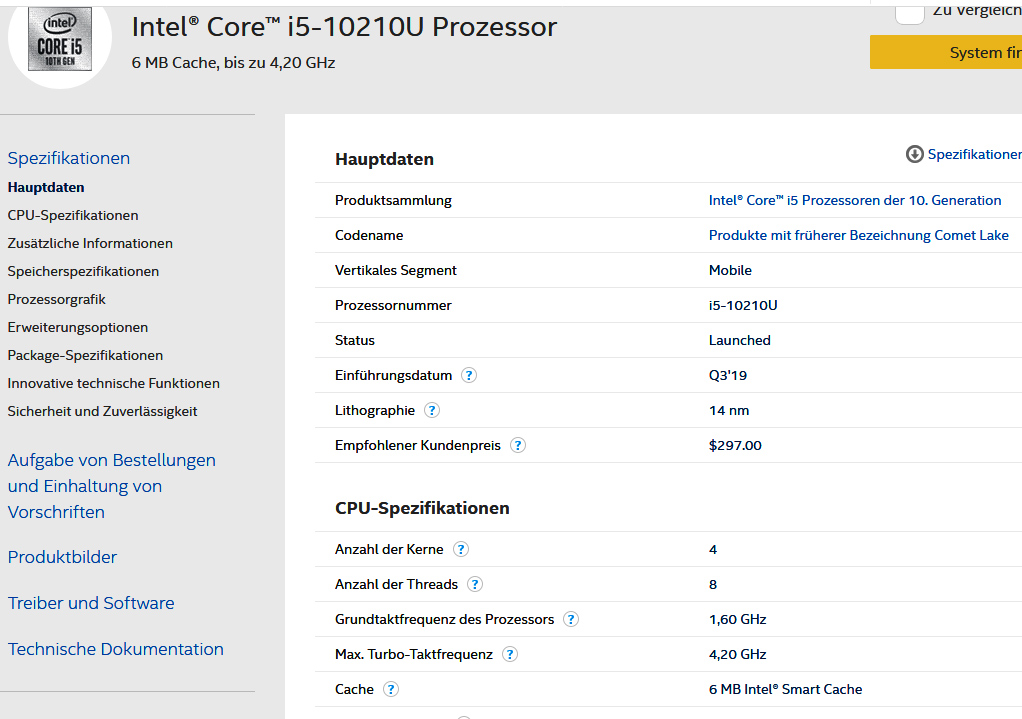The width and height of the screenshot is (1022, 719).
Task: Open Spezifikationen export link at top right
Action: [974, 154]
